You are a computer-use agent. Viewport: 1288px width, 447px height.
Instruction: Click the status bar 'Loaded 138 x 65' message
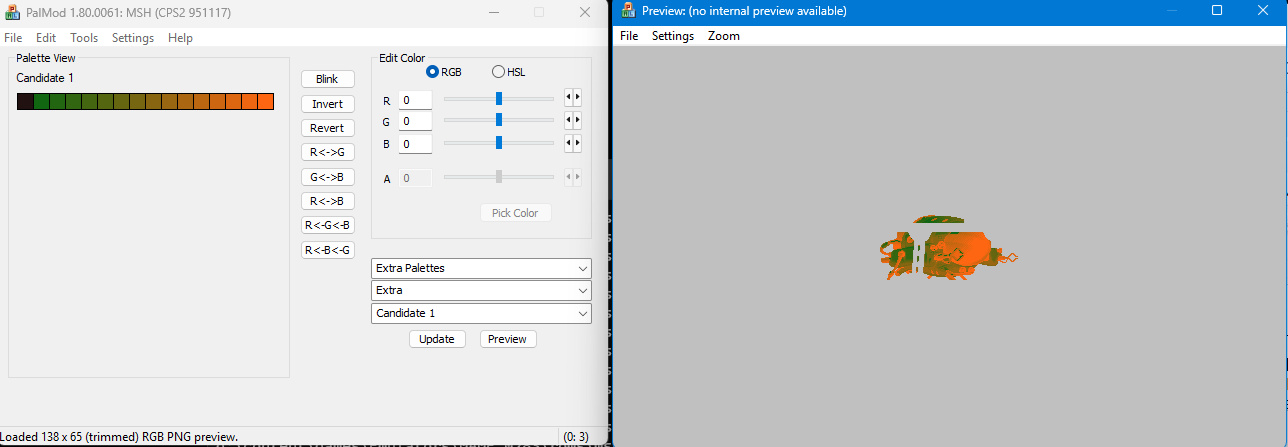point(119,437)
